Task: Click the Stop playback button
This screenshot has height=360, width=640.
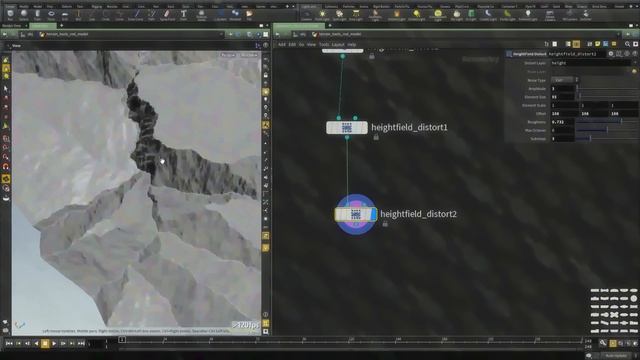Action: tap(45, 344)
